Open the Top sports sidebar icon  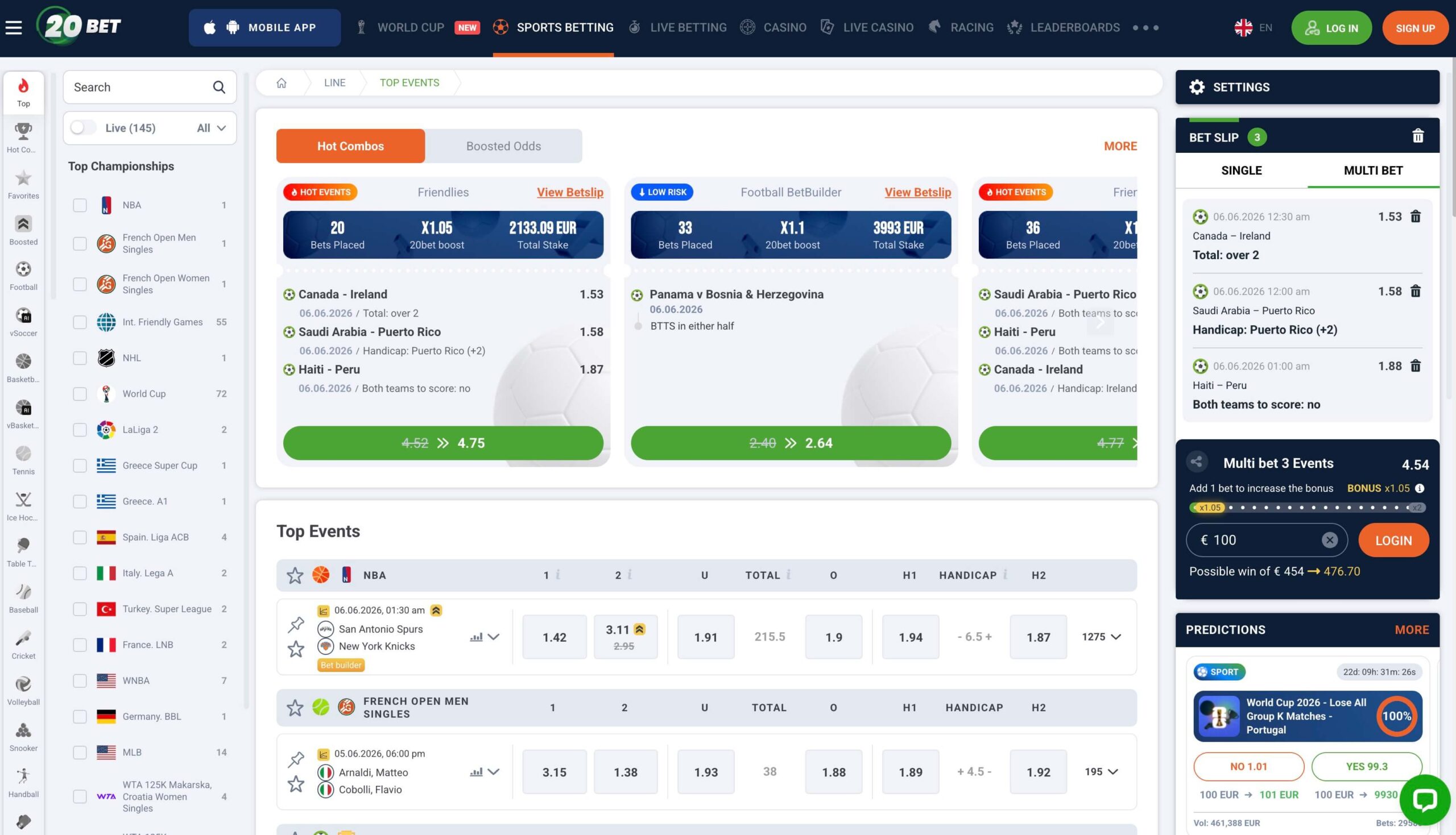pos(23,92)
